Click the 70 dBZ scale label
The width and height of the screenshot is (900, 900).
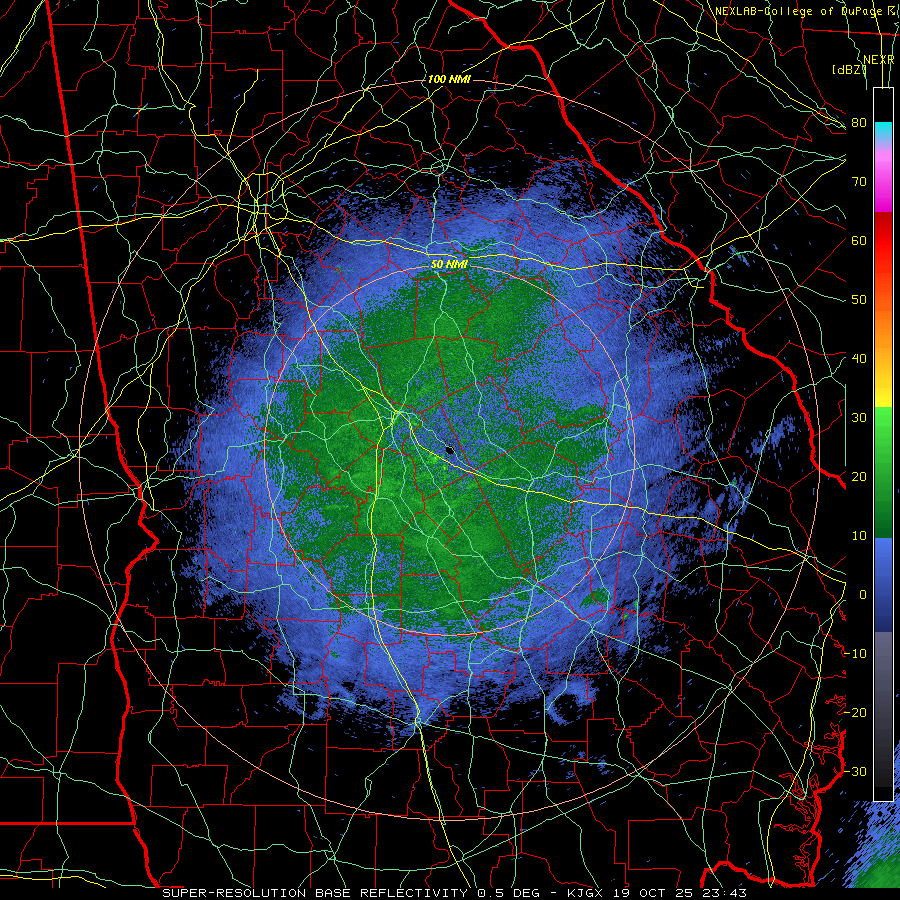(x=859, y=182)
